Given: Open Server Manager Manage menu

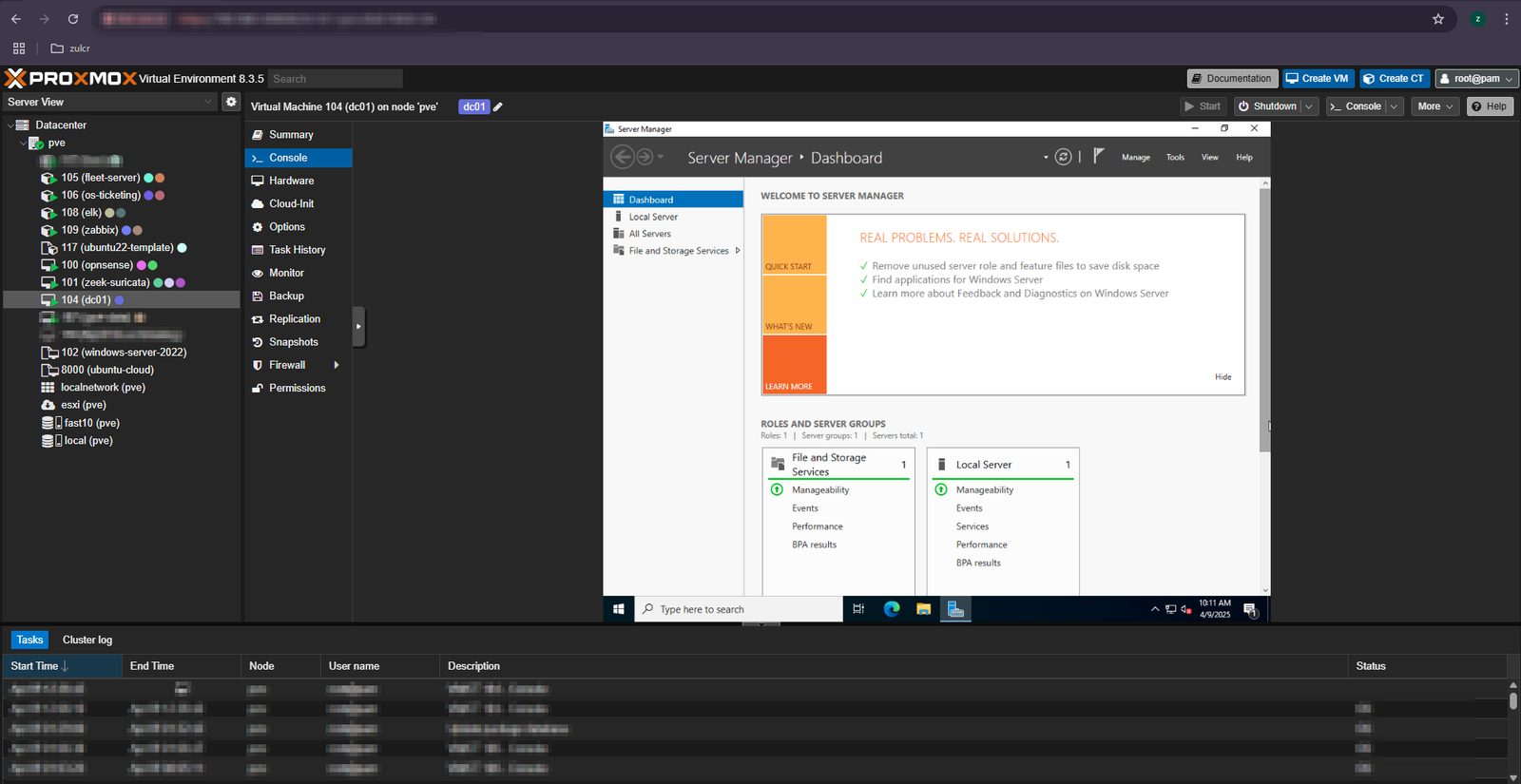Looking at the screenshot, I should [1136, 158].
